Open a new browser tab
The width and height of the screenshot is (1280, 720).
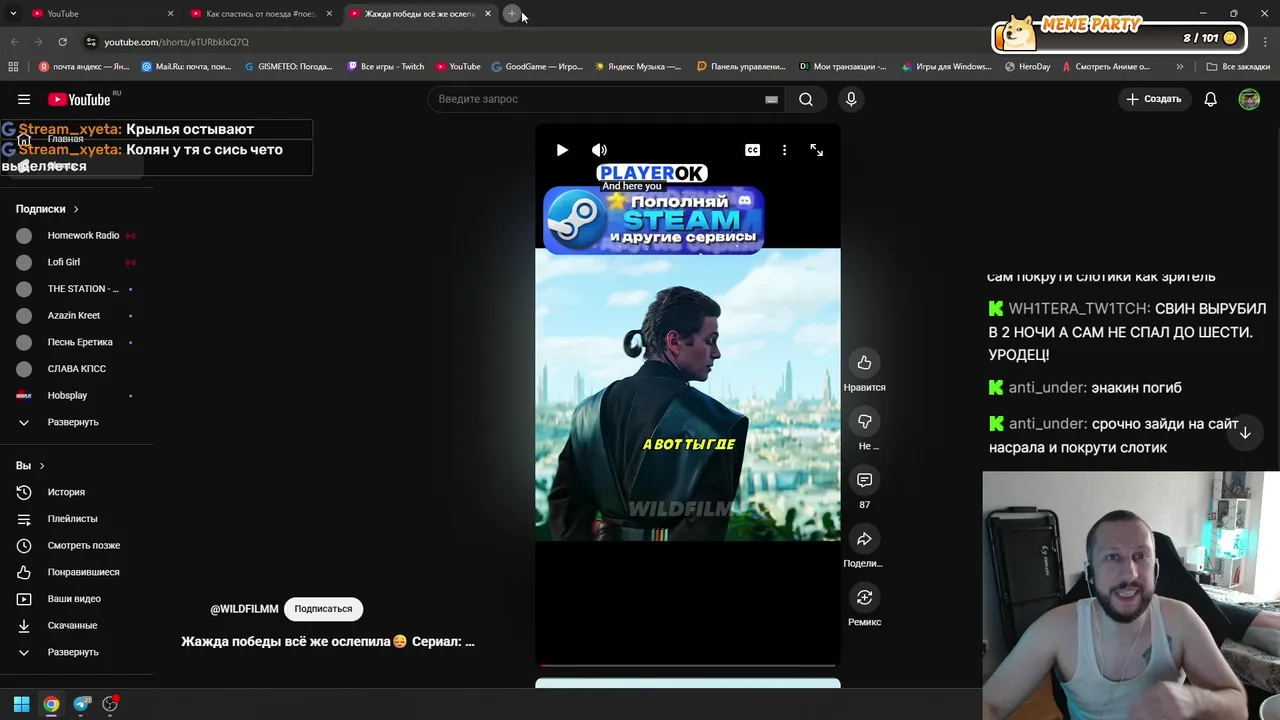[511, 14]
